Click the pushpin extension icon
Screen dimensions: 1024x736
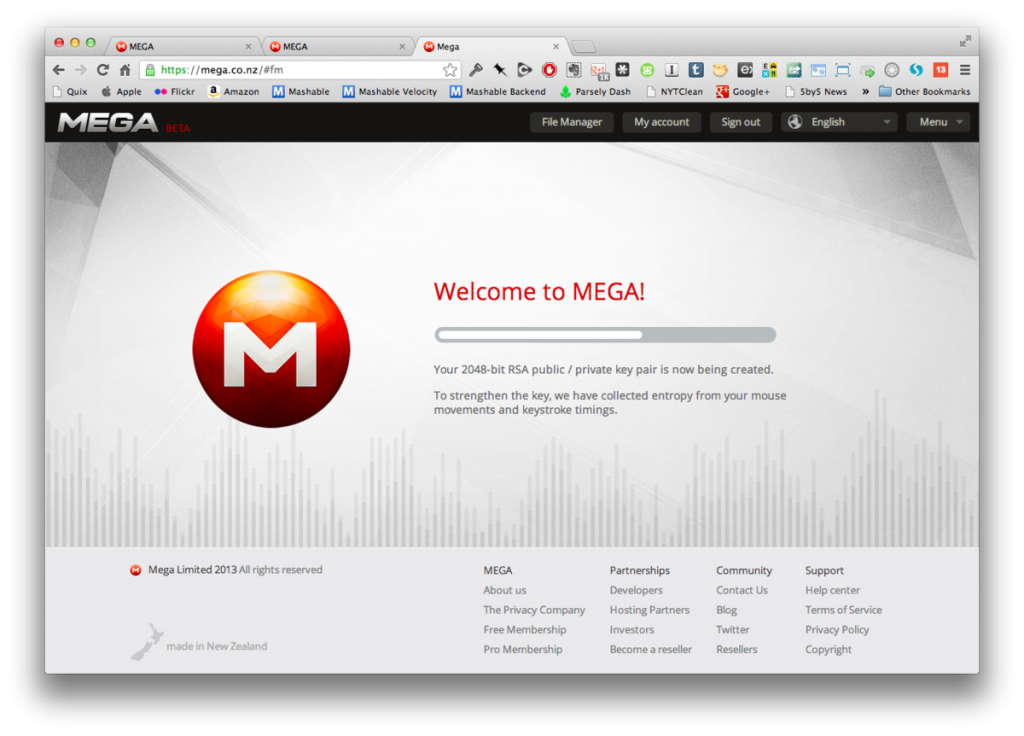coord(500,70)
